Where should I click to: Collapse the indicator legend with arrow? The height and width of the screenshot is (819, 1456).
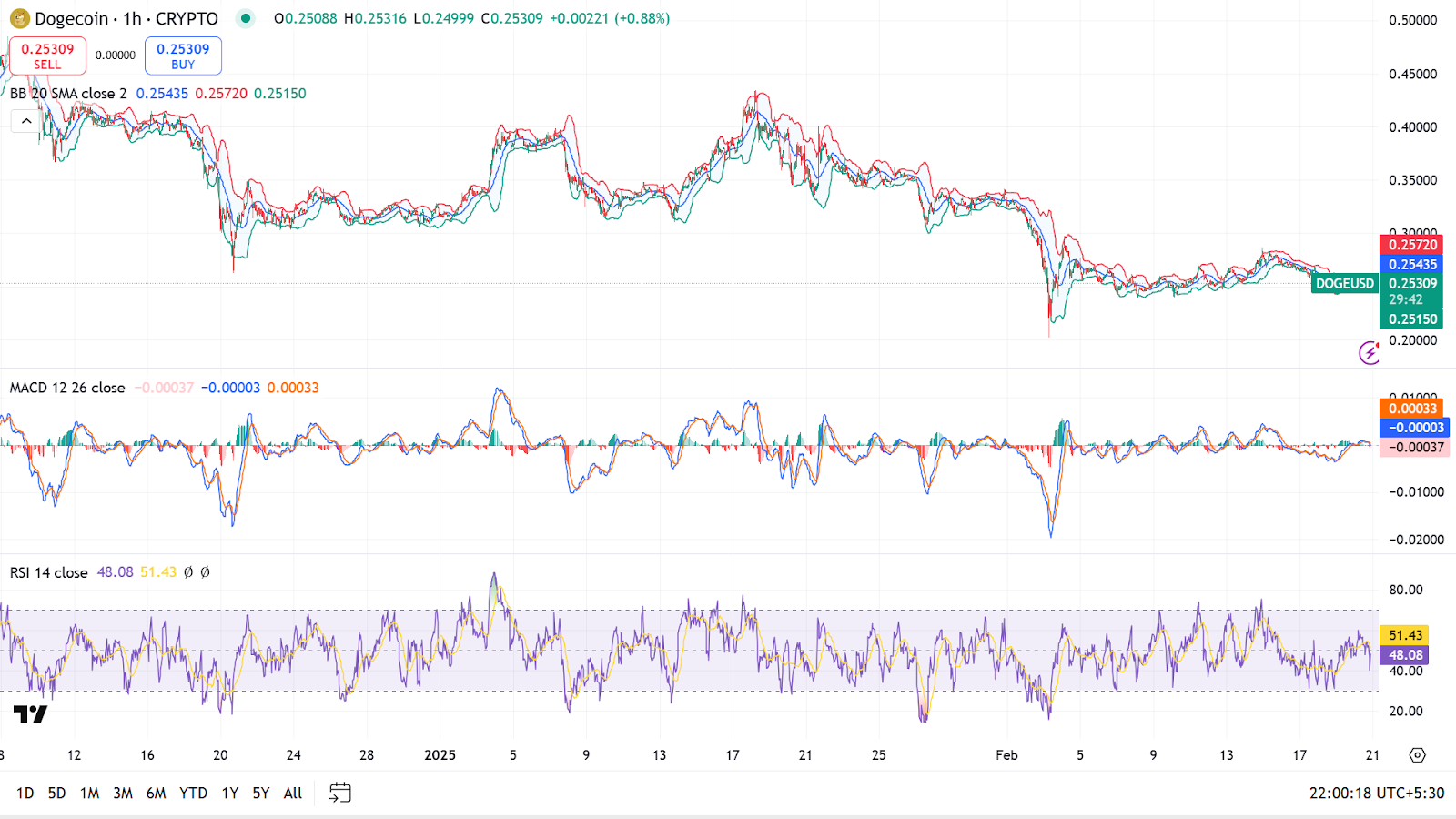[26, 121]
